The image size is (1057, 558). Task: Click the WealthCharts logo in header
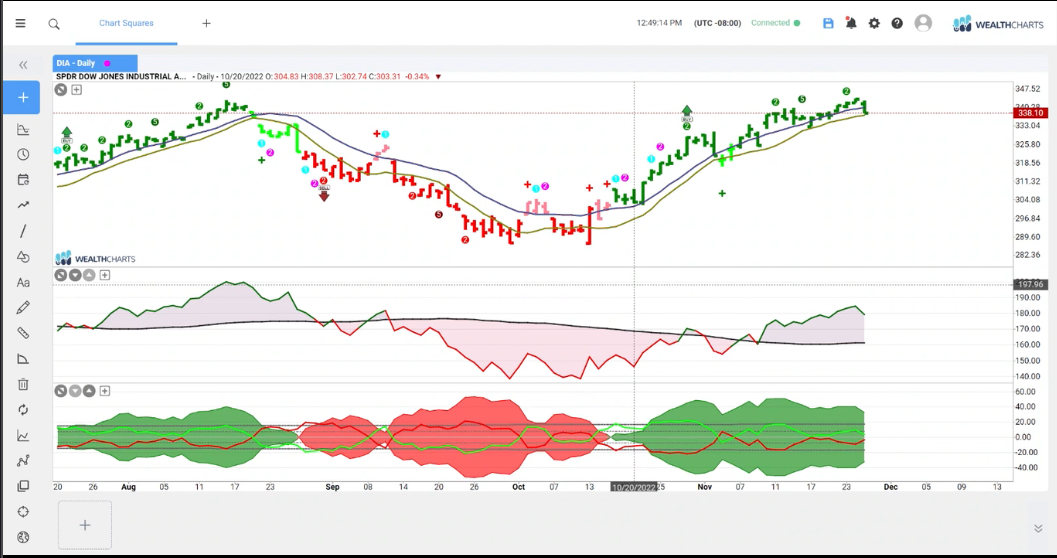point(999,24)
